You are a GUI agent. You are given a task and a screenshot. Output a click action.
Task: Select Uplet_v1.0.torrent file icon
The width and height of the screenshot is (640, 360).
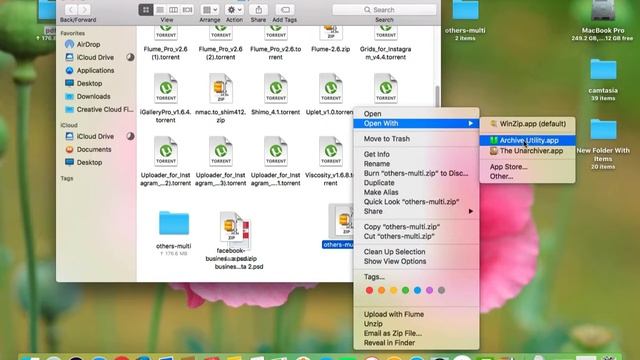331,88
